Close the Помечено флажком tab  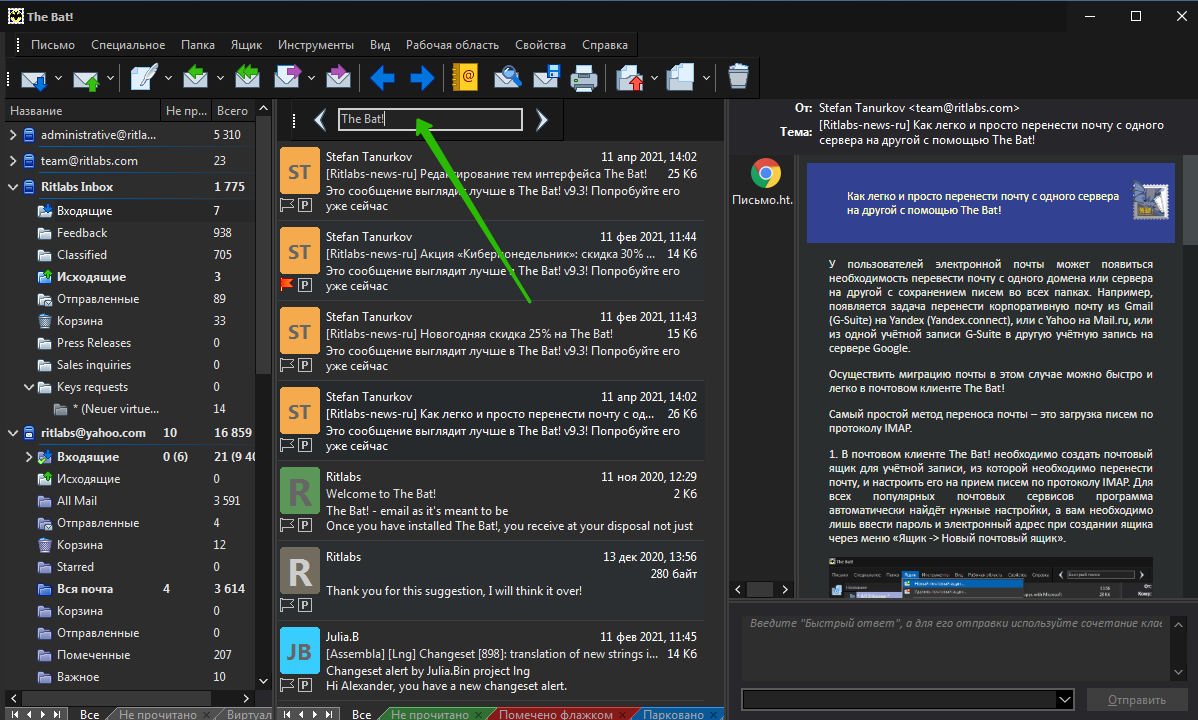point(623,714)
